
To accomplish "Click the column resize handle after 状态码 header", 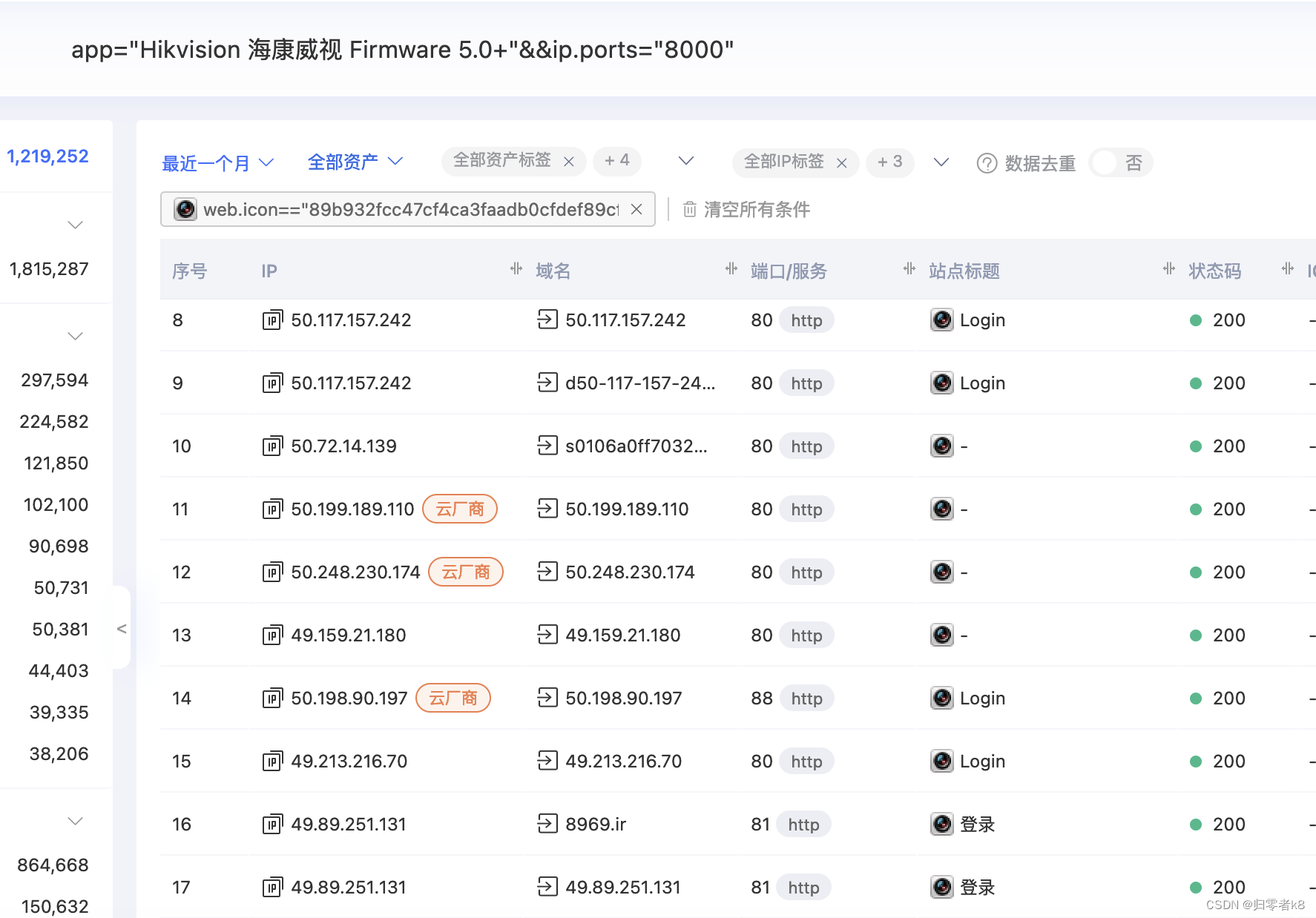I will click(1288, 269).
